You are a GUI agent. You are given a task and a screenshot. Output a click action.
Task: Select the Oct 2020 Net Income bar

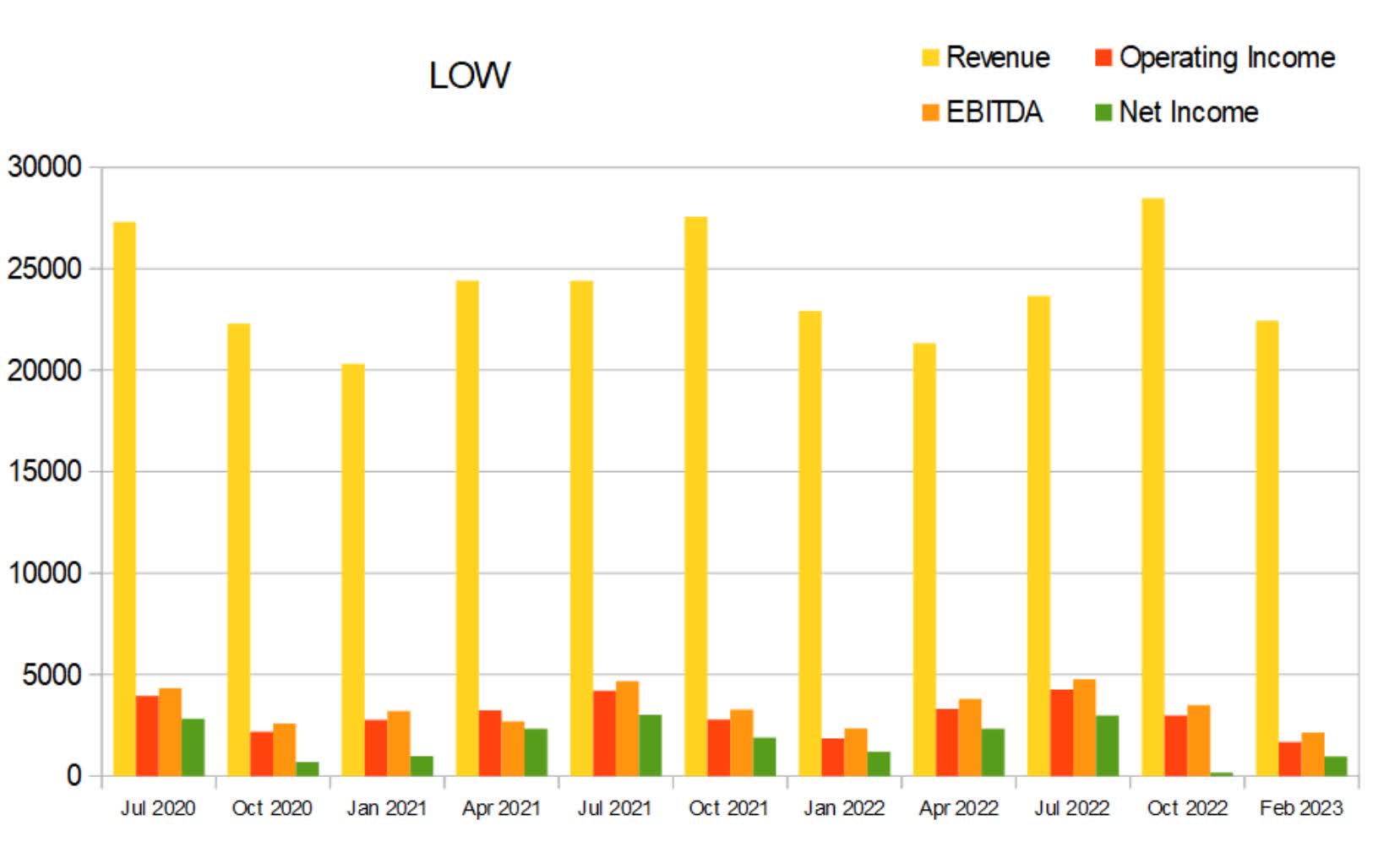tap(308, 769)
